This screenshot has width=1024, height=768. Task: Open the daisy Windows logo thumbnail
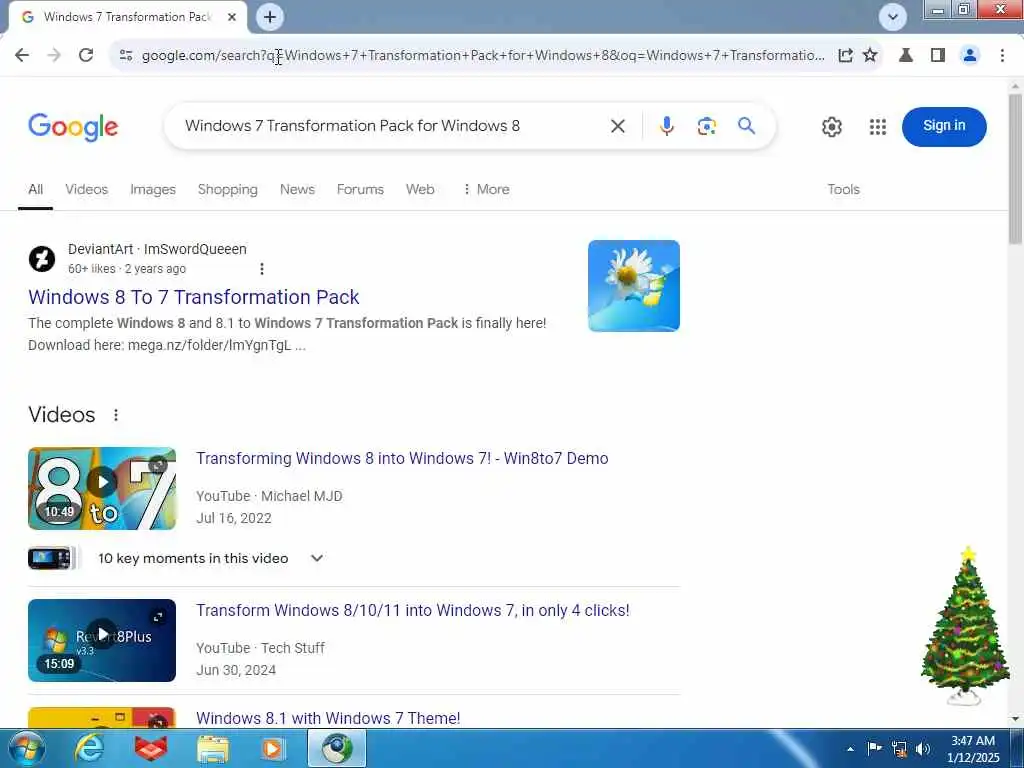point(633,285)
